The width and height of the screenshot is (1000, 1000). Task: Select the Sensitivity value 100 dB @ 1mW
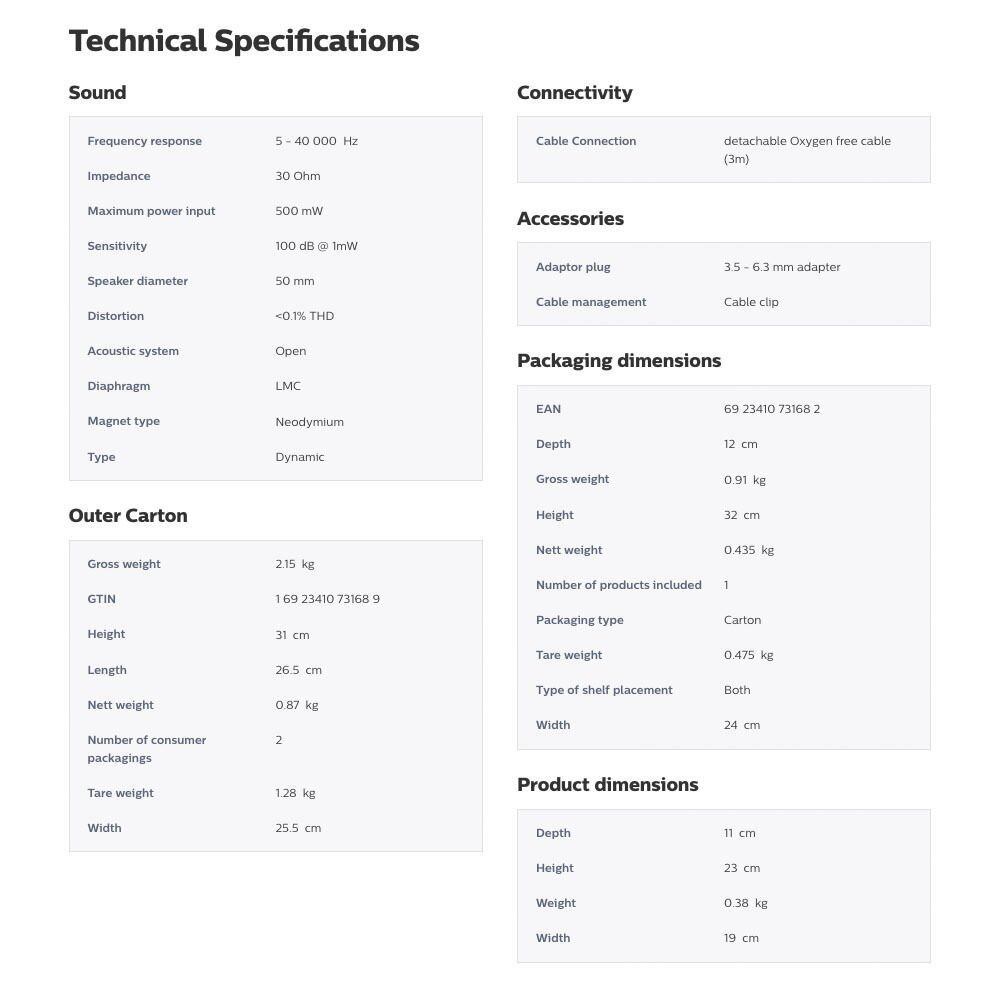[x=316, y=246]
